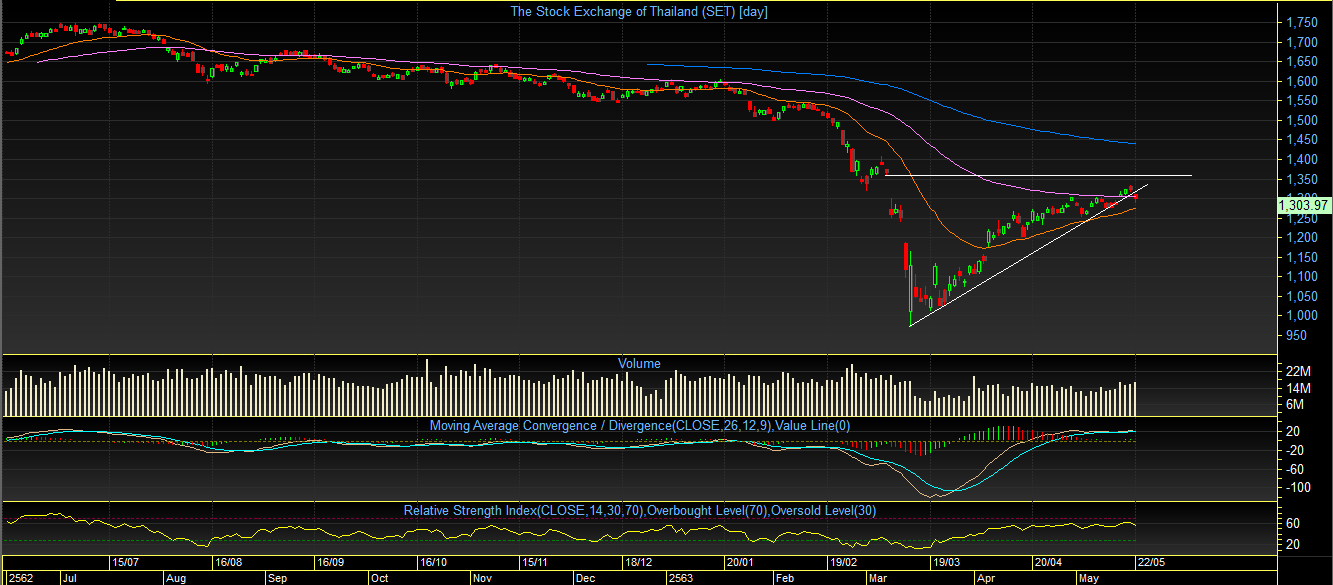Click the 1,250 price axis label
This screenshot has height=585, width=1333.
(1300, 218)
